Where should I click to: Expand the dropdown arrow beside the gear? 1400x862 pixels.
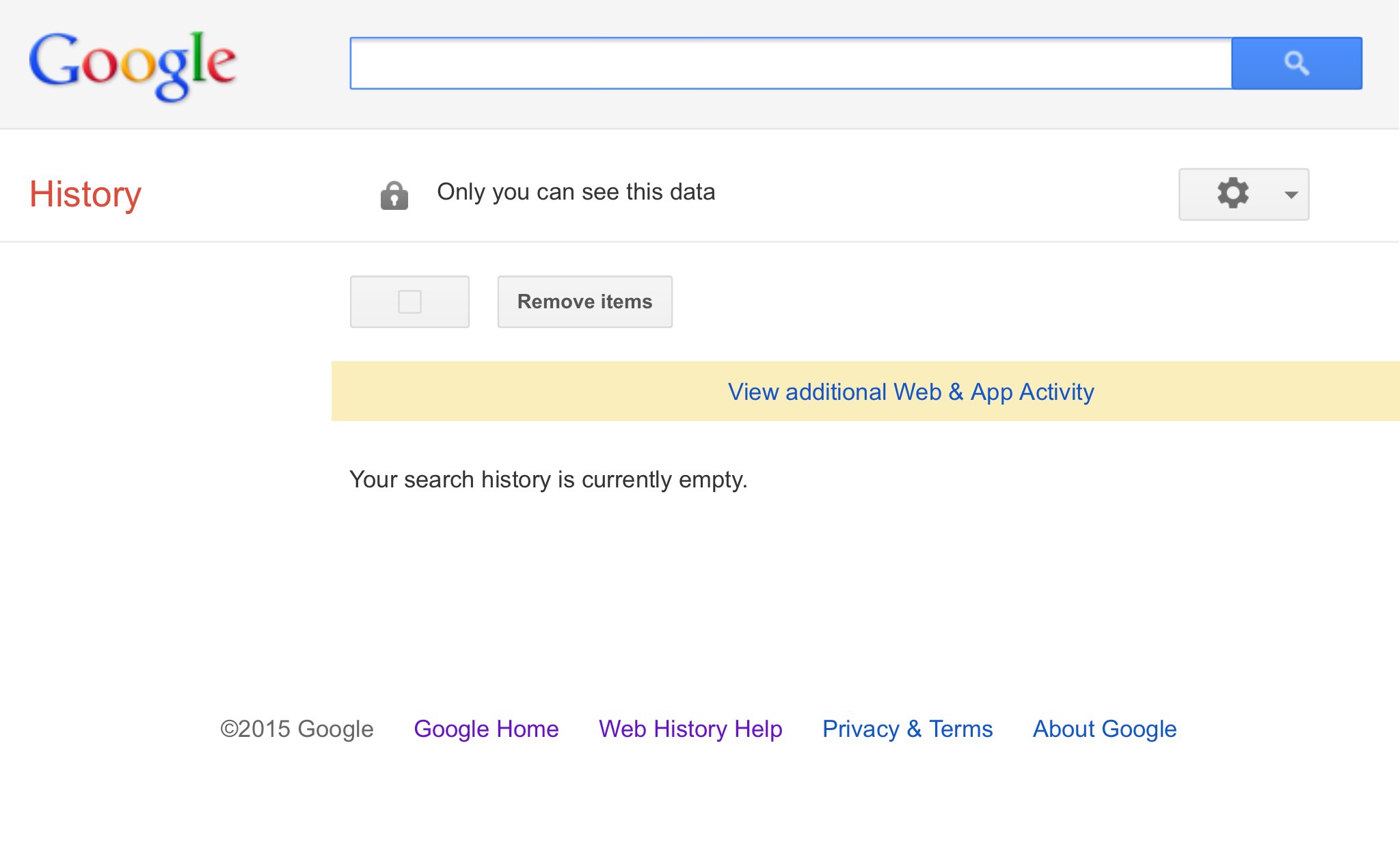click(1291, 195)
